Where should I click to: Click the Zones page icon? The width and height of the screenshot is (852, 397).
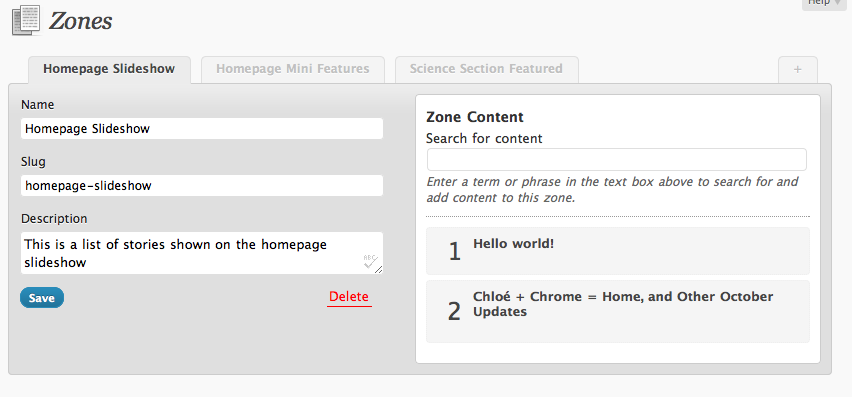[26, 21]
